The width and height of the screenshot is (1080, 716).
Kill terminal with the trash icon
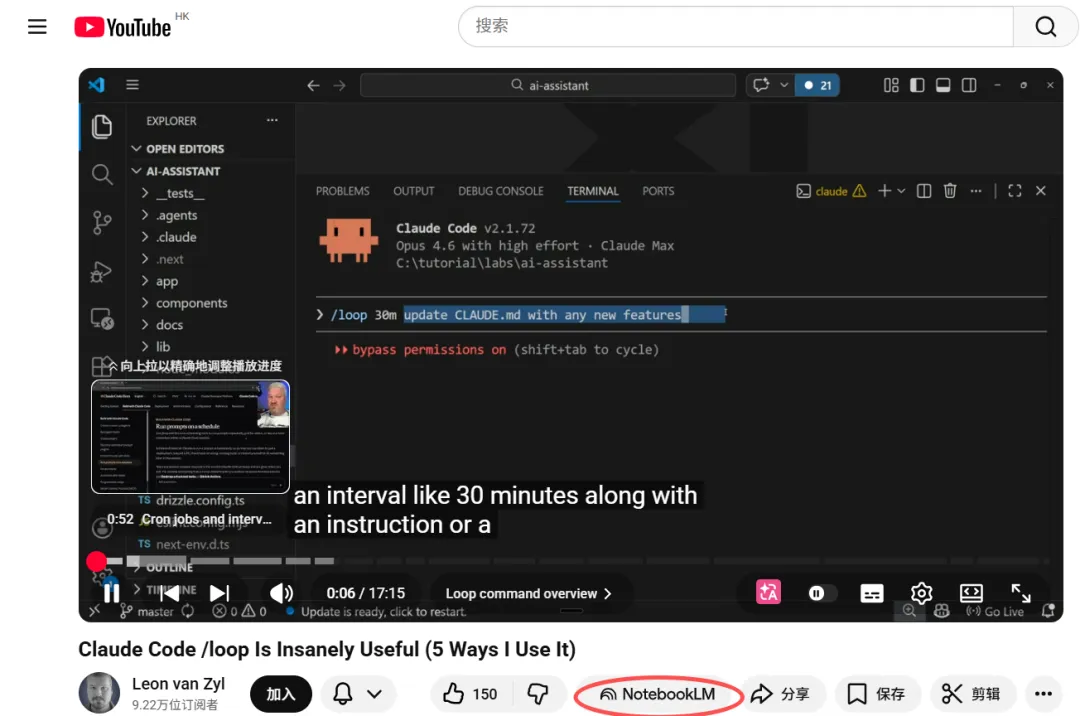(950, 191)
